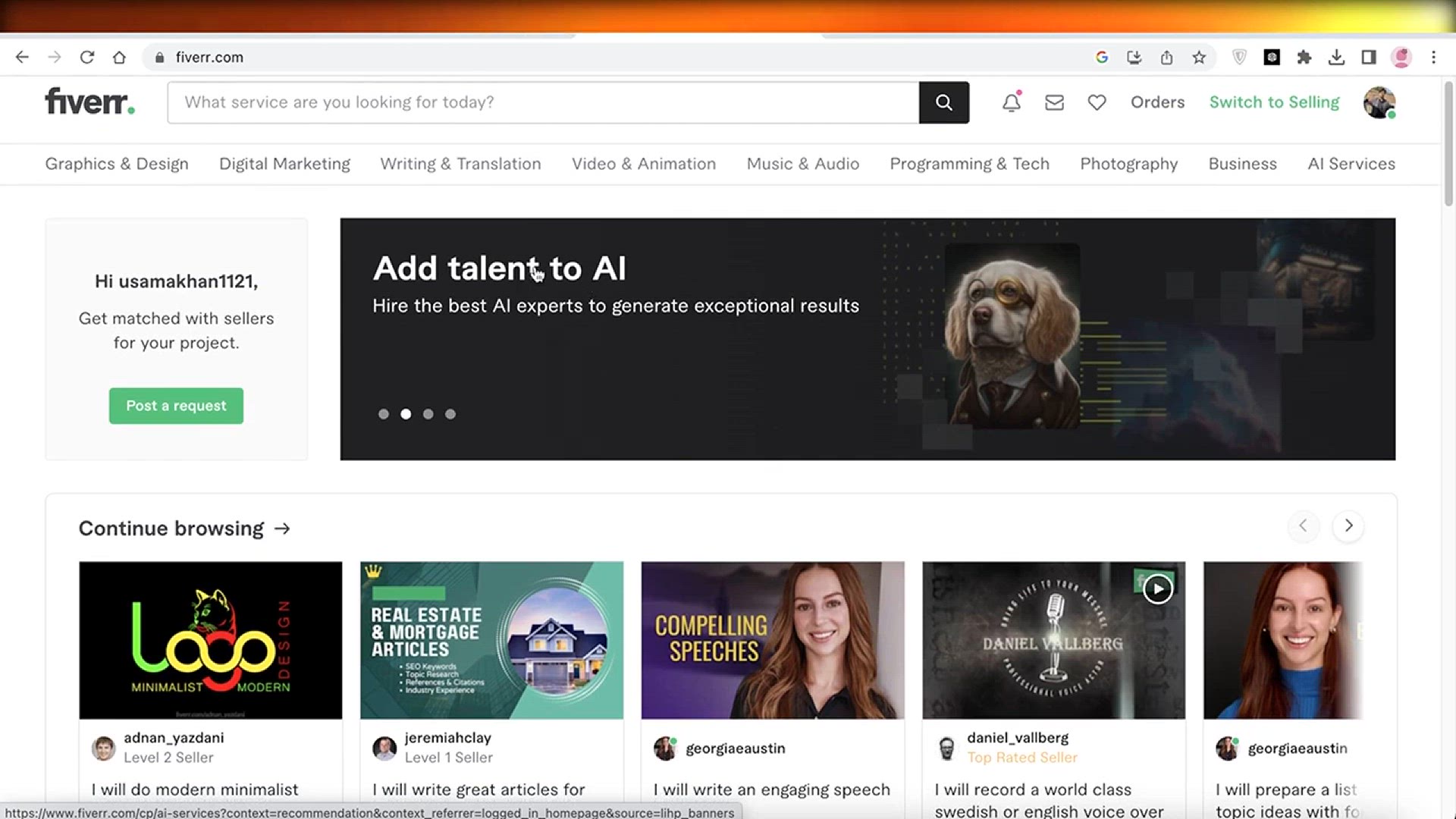Open the browser home page icon

pos(119,57)
